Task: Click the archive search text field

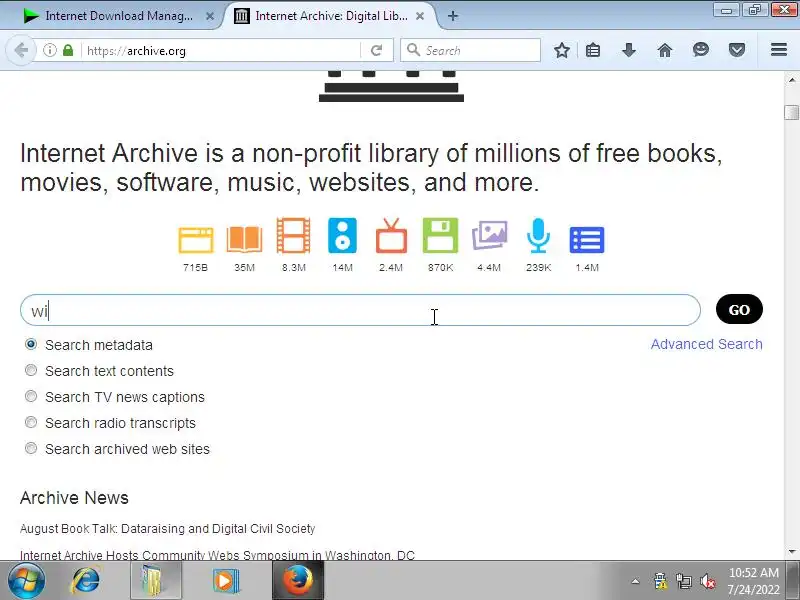Action: tap(360, 310)
